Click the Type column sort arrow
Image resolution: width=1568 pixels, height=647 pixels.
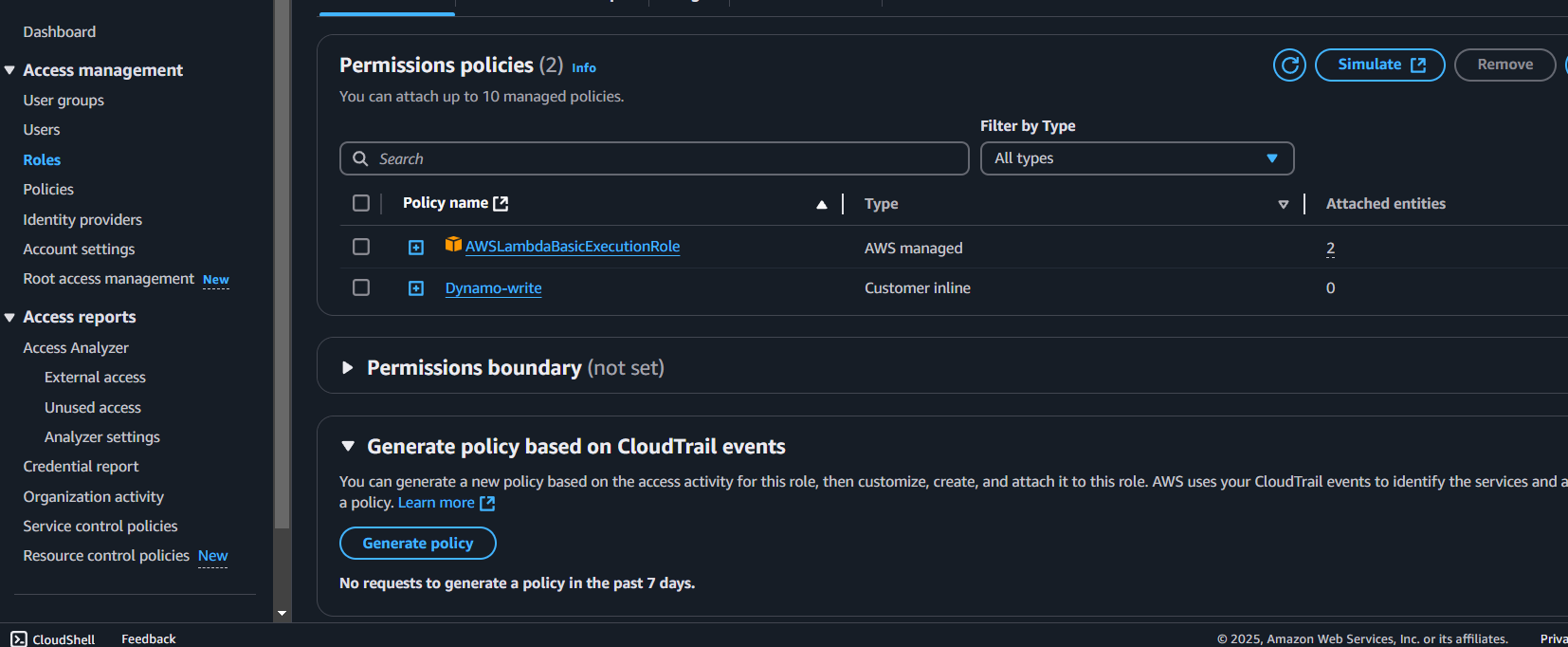[x=1283, y=204]
